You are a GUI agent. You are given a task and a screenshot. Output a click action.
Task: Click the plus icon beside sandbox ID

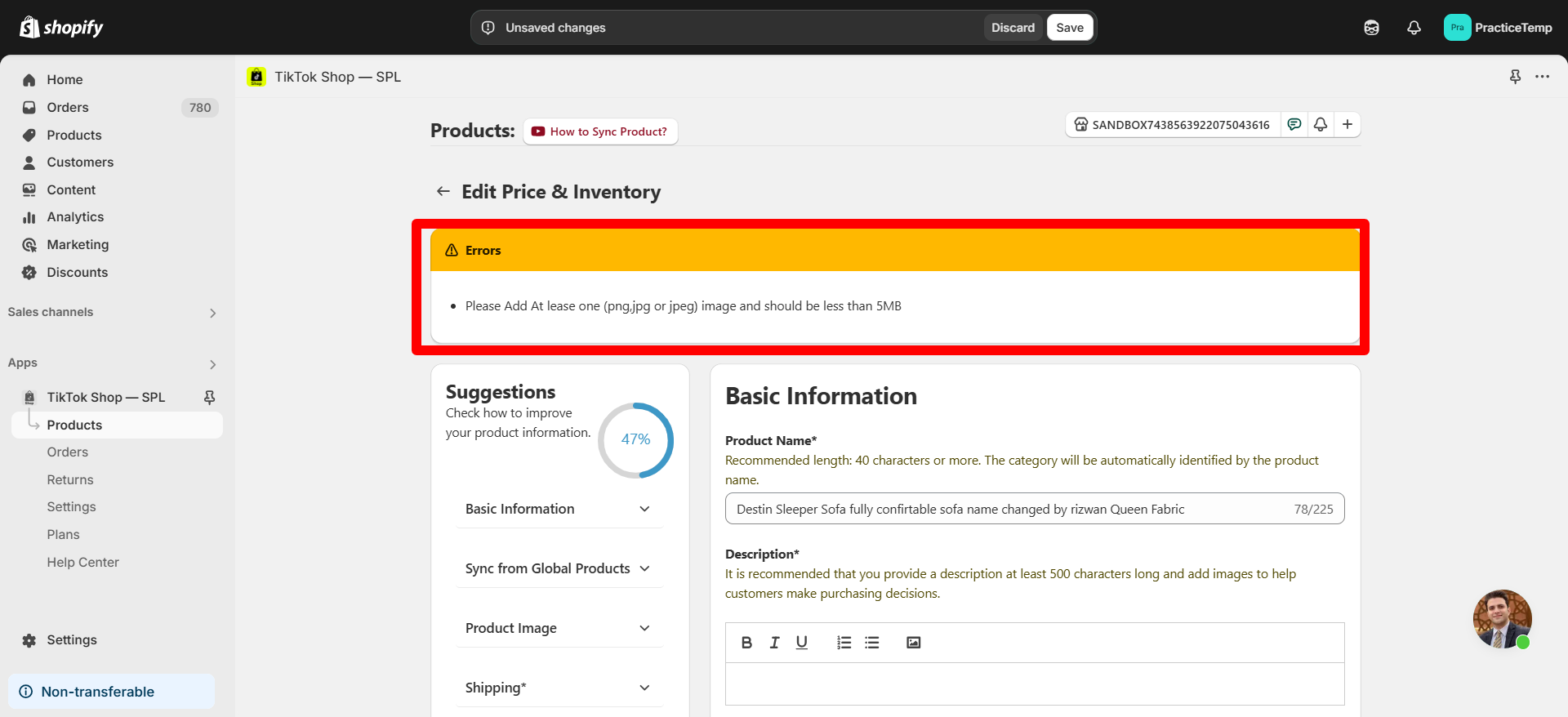point(1347,124)
